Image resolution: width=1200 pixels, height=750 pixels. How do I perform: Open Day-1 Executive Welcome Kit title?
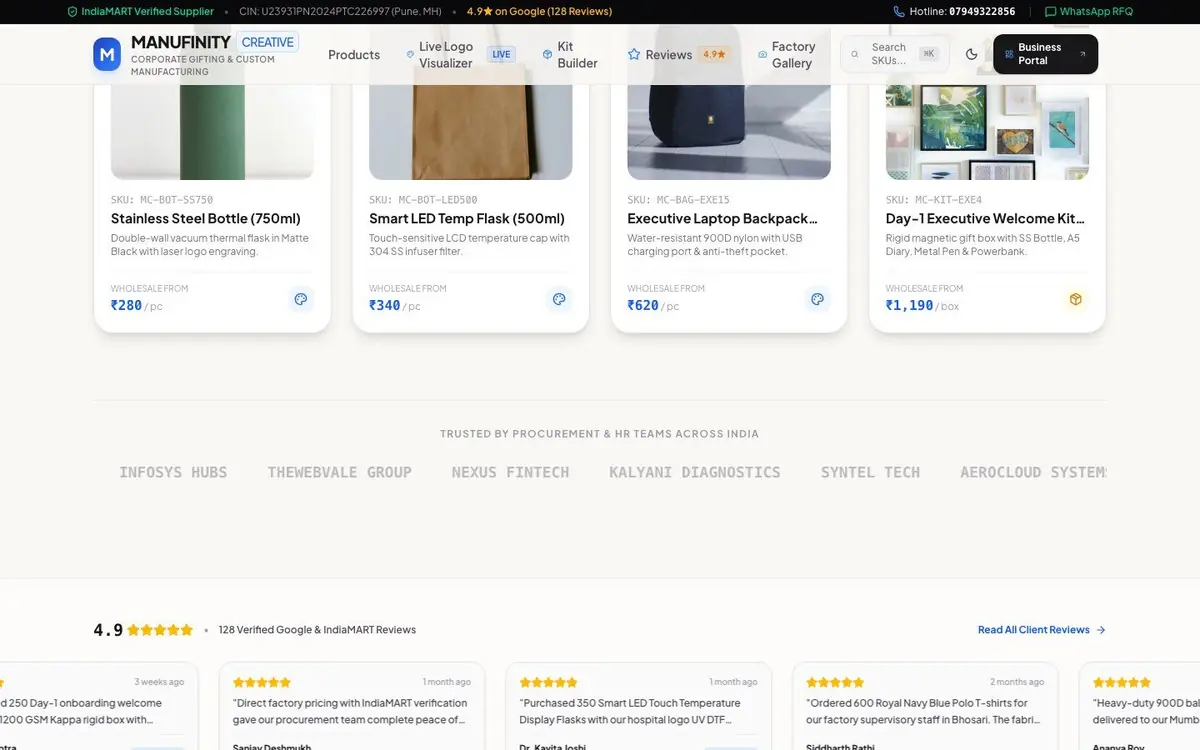pyautogui.click(x=985, y=219)
